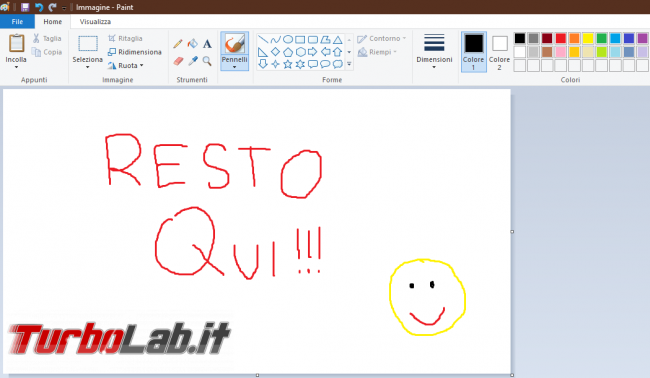Choose the Triangle shape
The image size is (650, 378).
click(x=337, y=40)
